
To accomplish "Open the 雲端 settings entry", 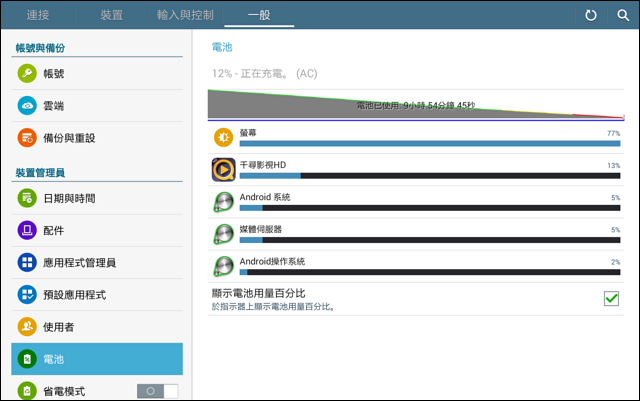I will (x=97, y=106).
